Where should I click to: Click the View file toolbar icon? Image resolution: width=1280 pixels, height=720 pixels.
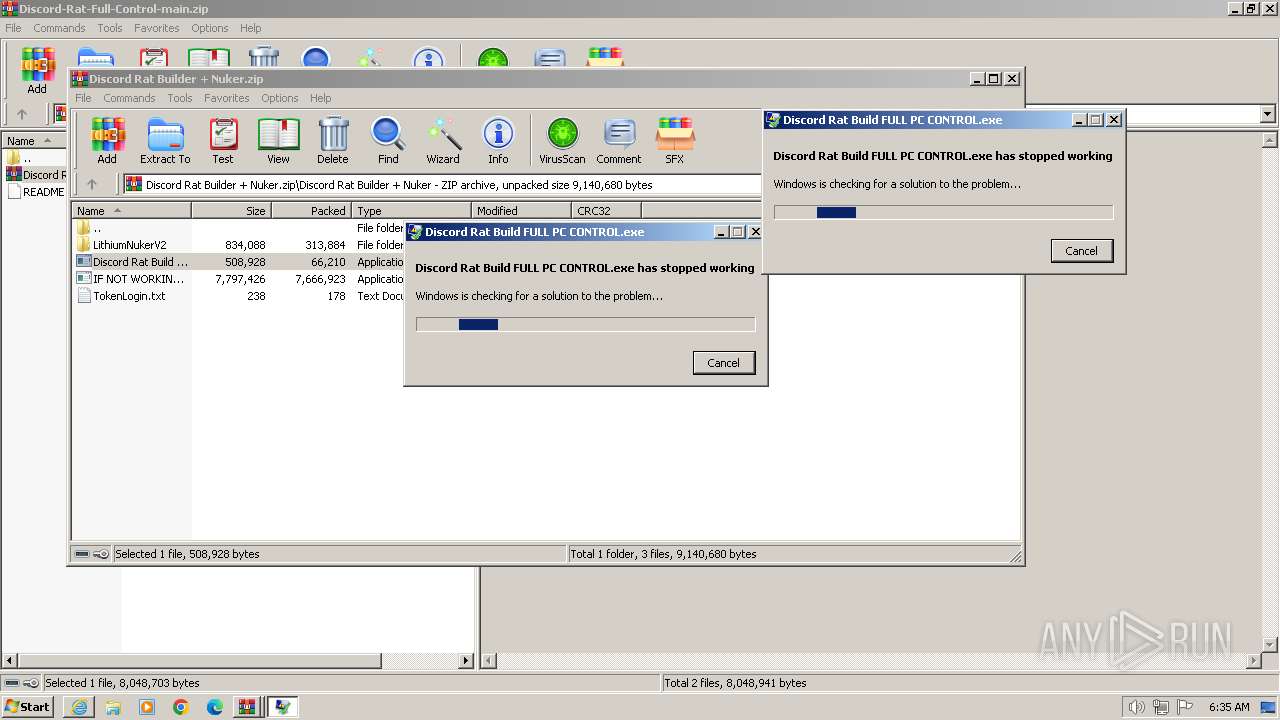(x=278, y=141)
